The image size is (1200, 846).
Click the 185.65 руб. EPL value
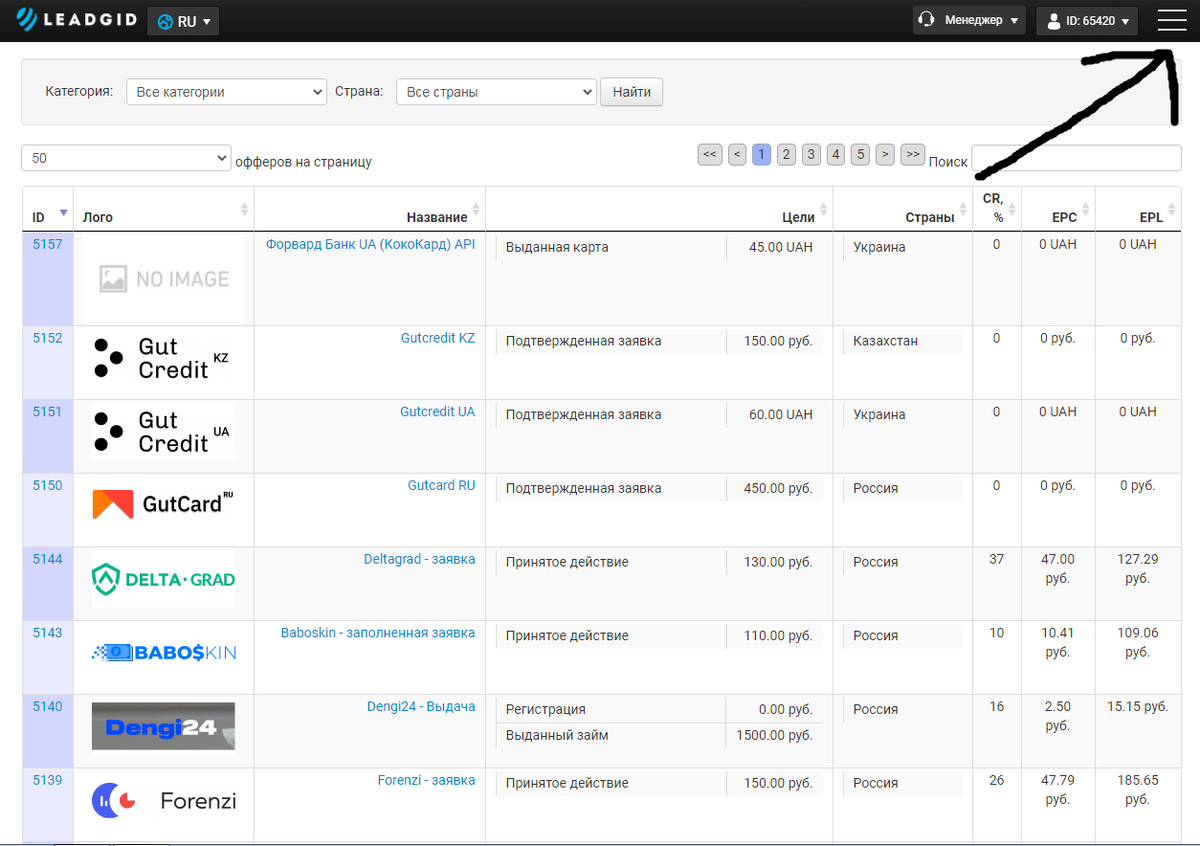click(1138, 790)
